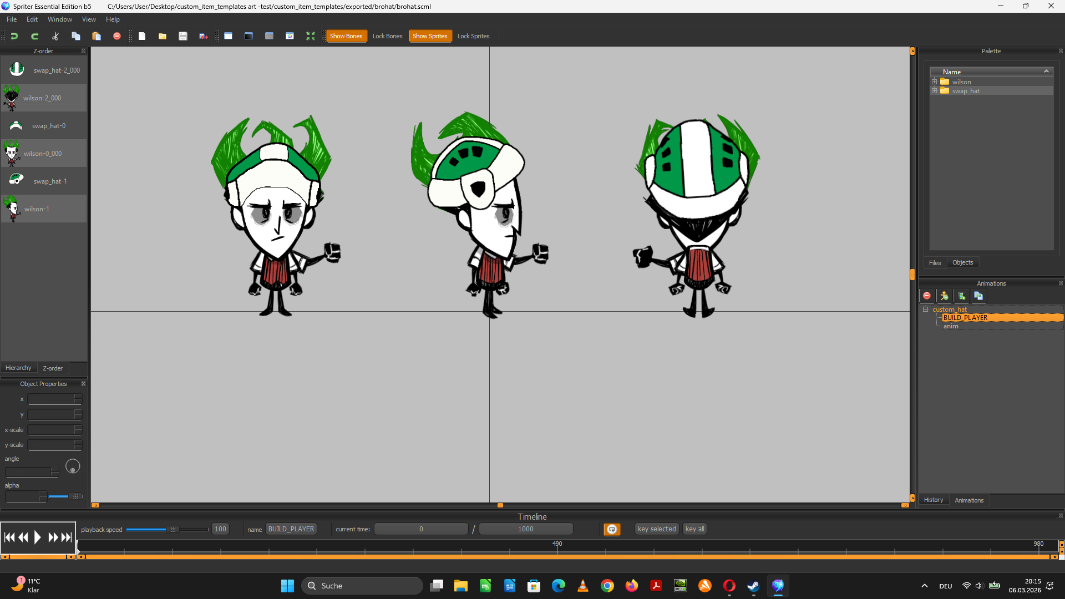Open the Objects tab in the Palette panel
1065x599 pixels.
[x=962, y=262]
